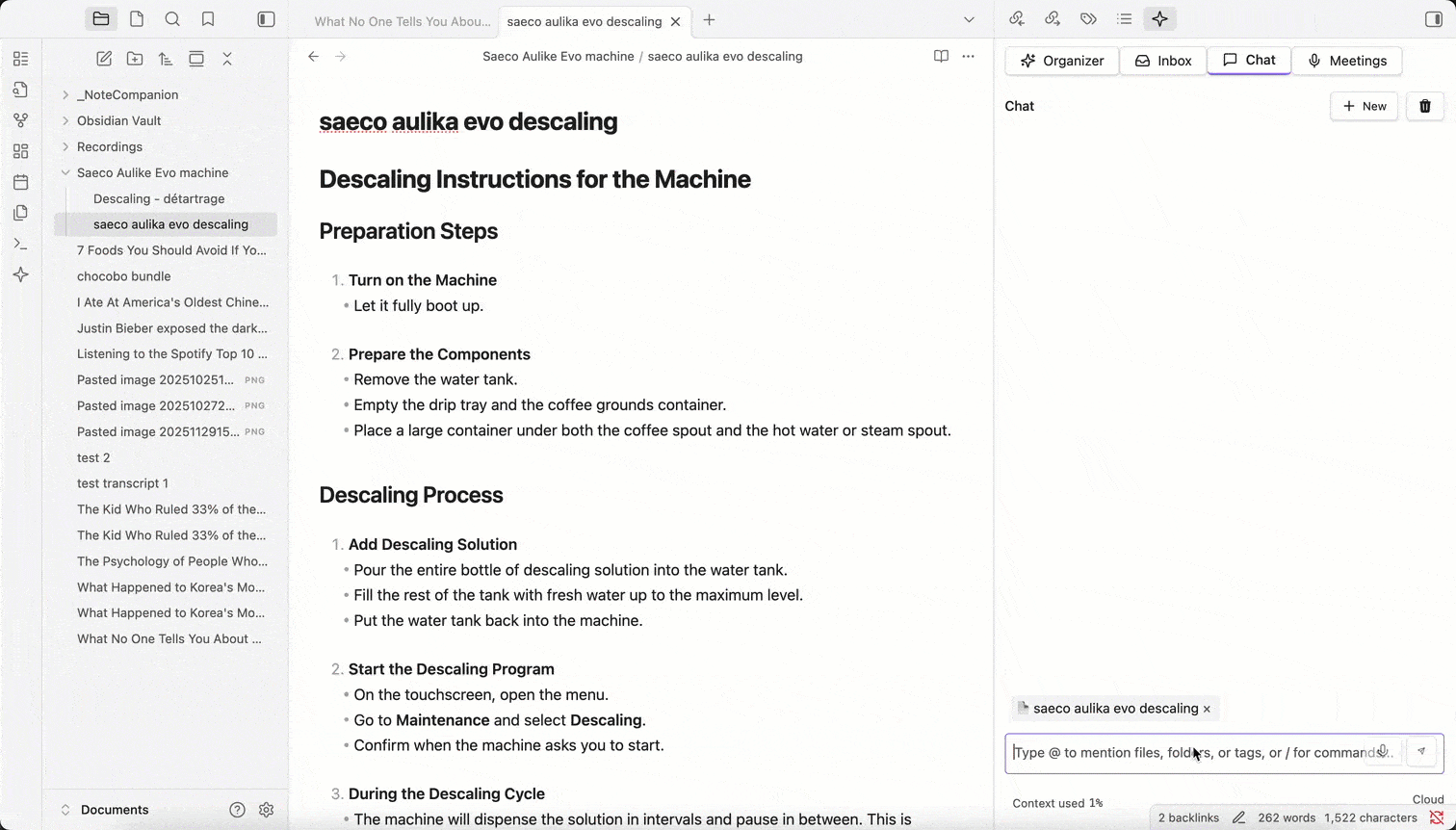
Task: Open the outline list icon near the top right
Action: point(1124,18)
